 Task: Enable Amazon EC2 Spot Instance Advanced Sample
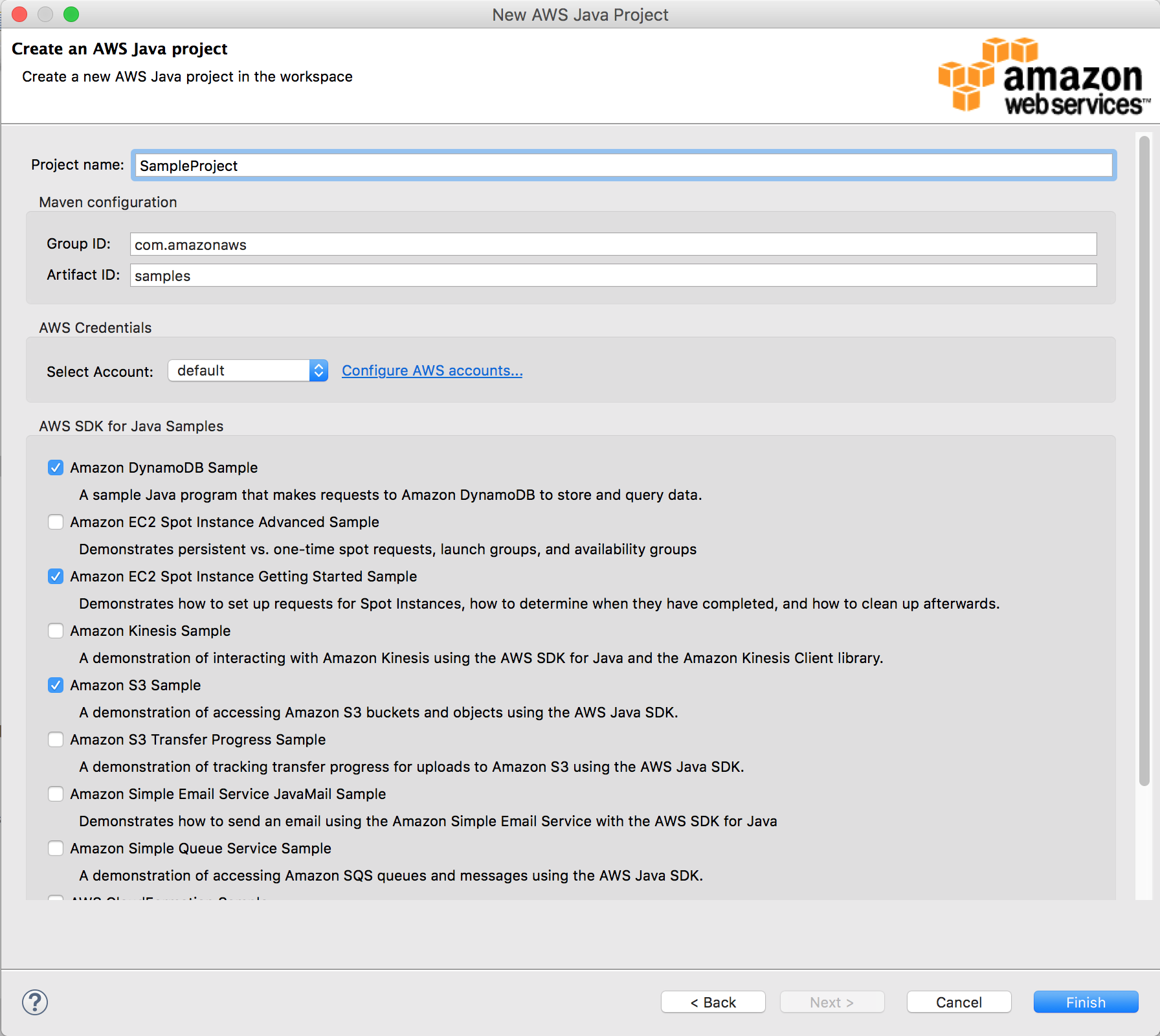[x=56, y=522]
